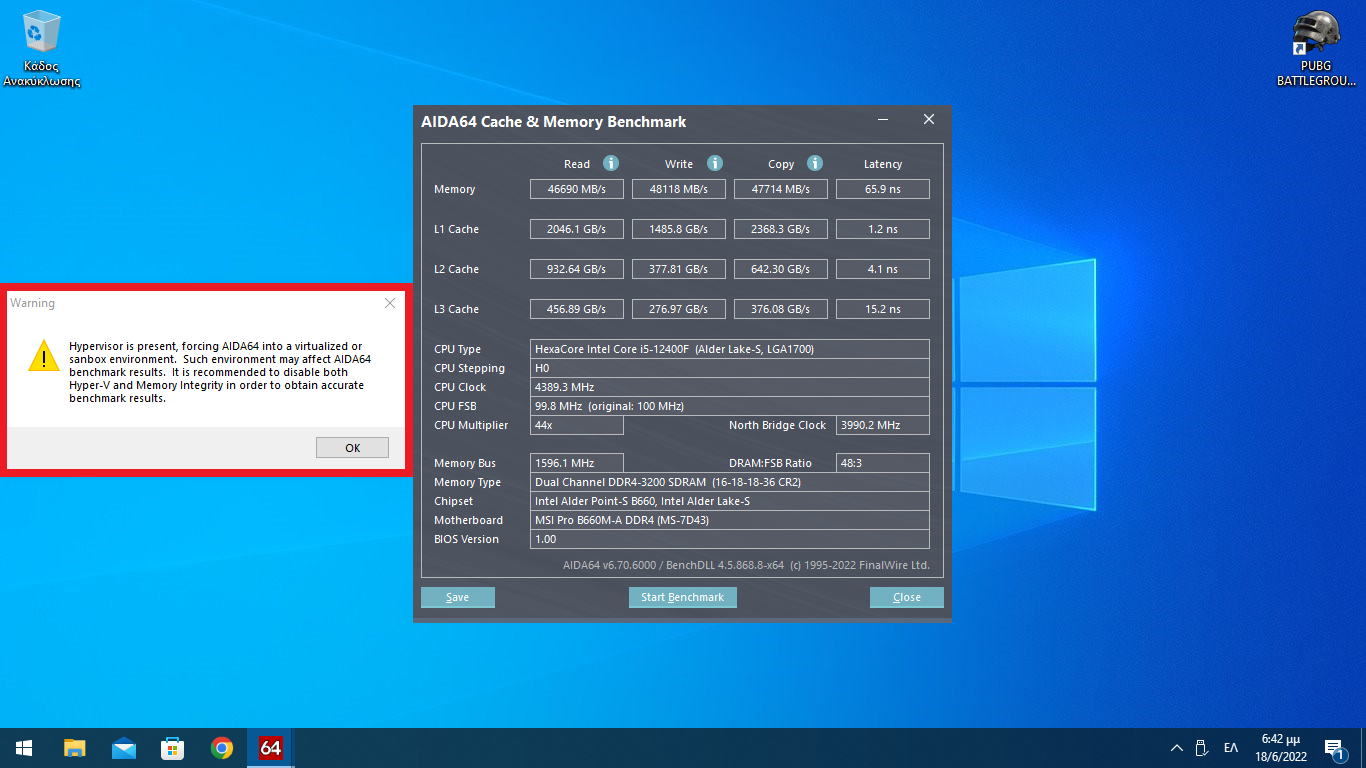Select the Memory Write value 48118 MB/s
The image size is (1366, 768).
pos(679,189)
